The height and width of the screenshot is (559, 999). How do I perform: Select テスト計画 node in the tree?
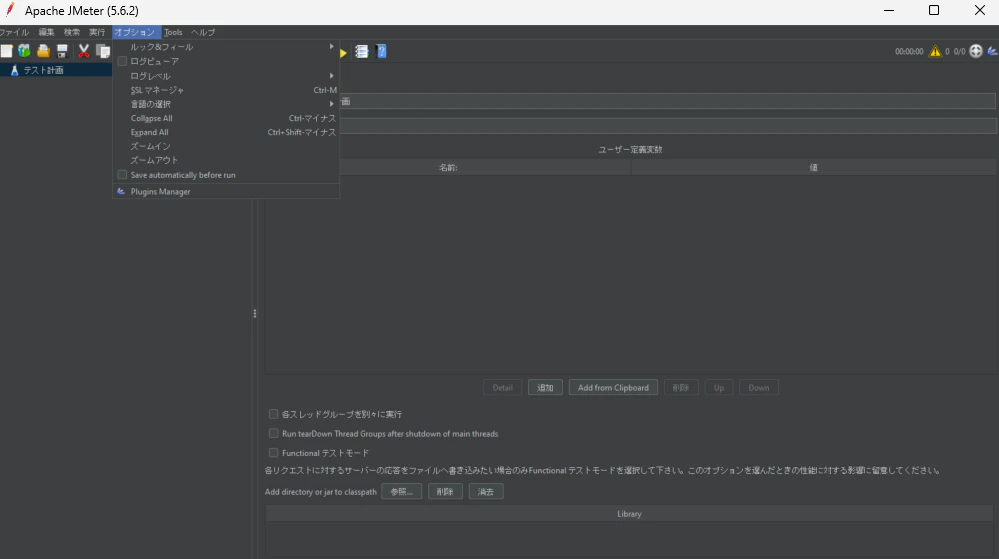tap(43, 70)
